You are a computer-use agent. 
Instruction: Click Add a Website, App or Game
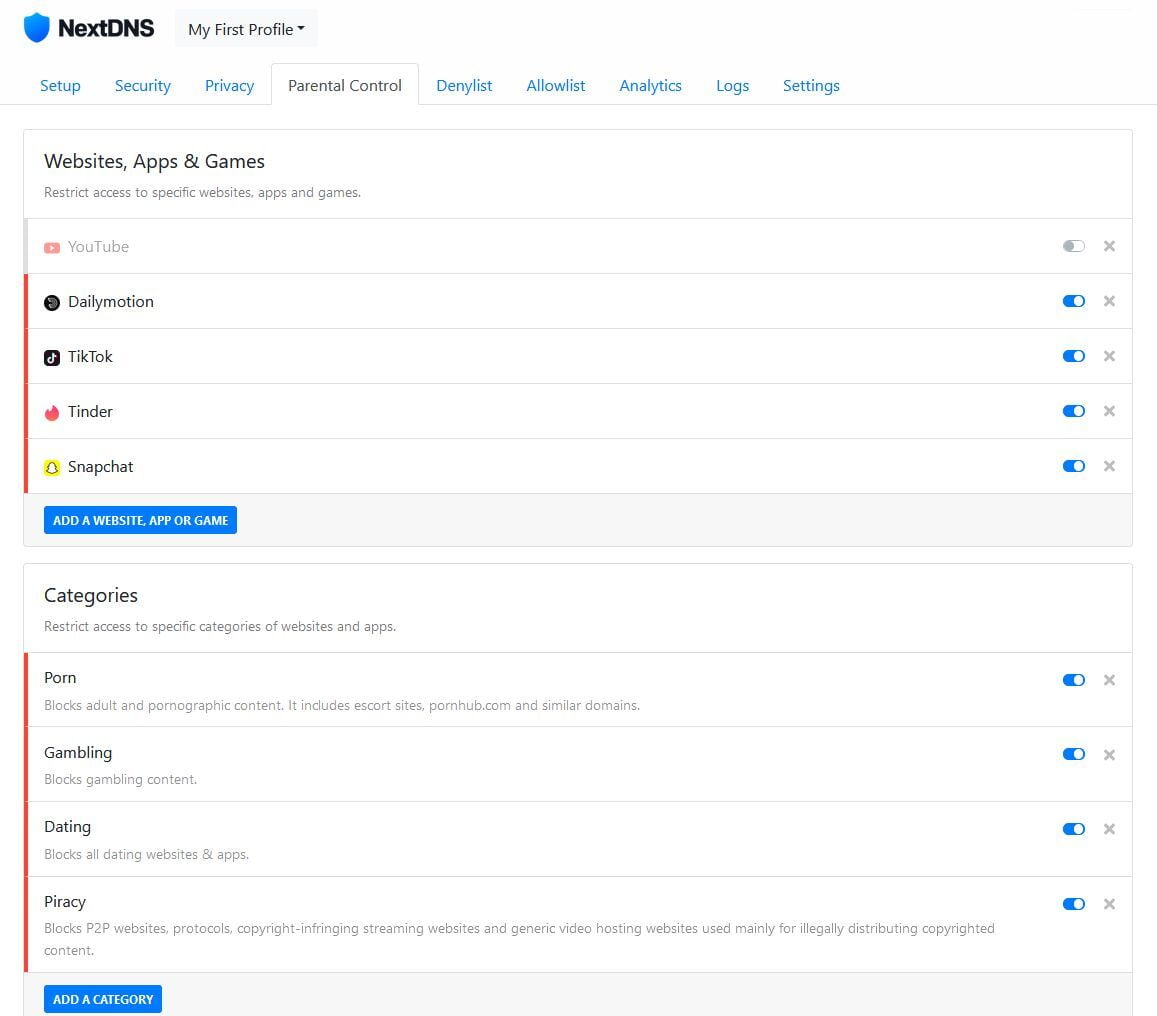pyautogui.click(x=140, y=520)
